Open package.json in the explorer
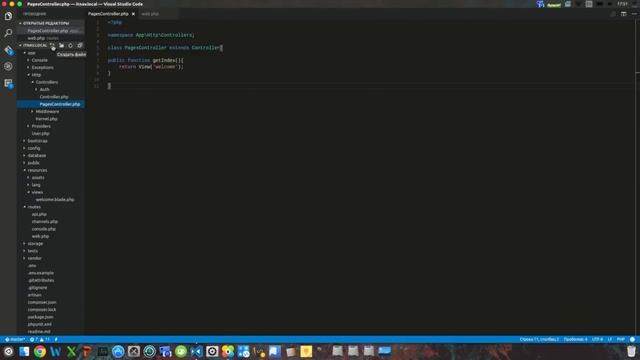This screenshot has height=360, width=640. point(40,317)
